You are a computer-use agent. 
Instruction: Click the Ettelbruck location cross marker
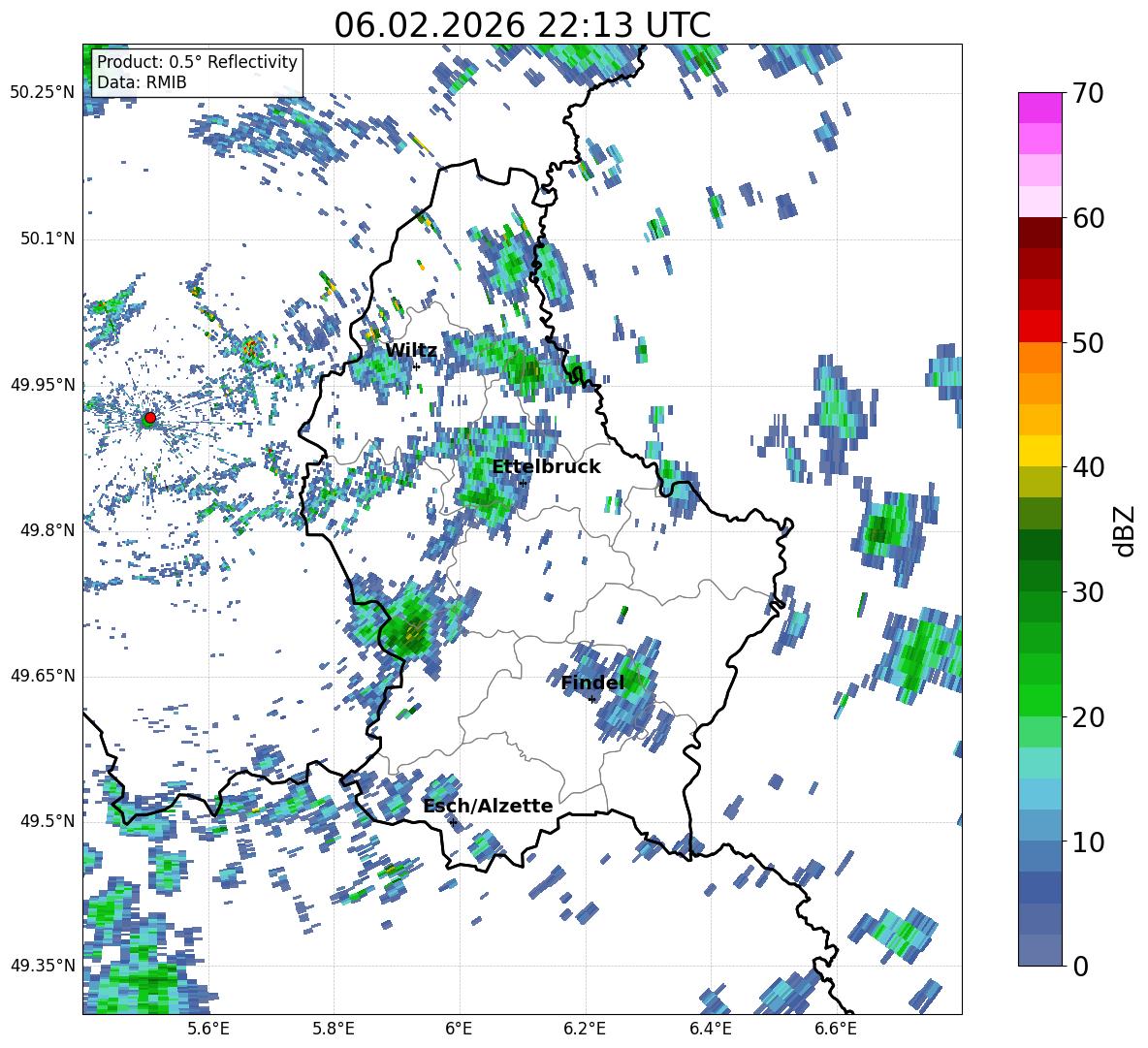click(x=523, y=483)
